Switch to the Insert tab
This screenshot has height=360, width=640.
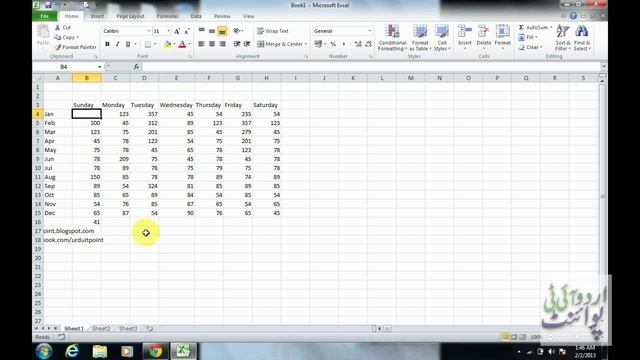click(97, 16)
